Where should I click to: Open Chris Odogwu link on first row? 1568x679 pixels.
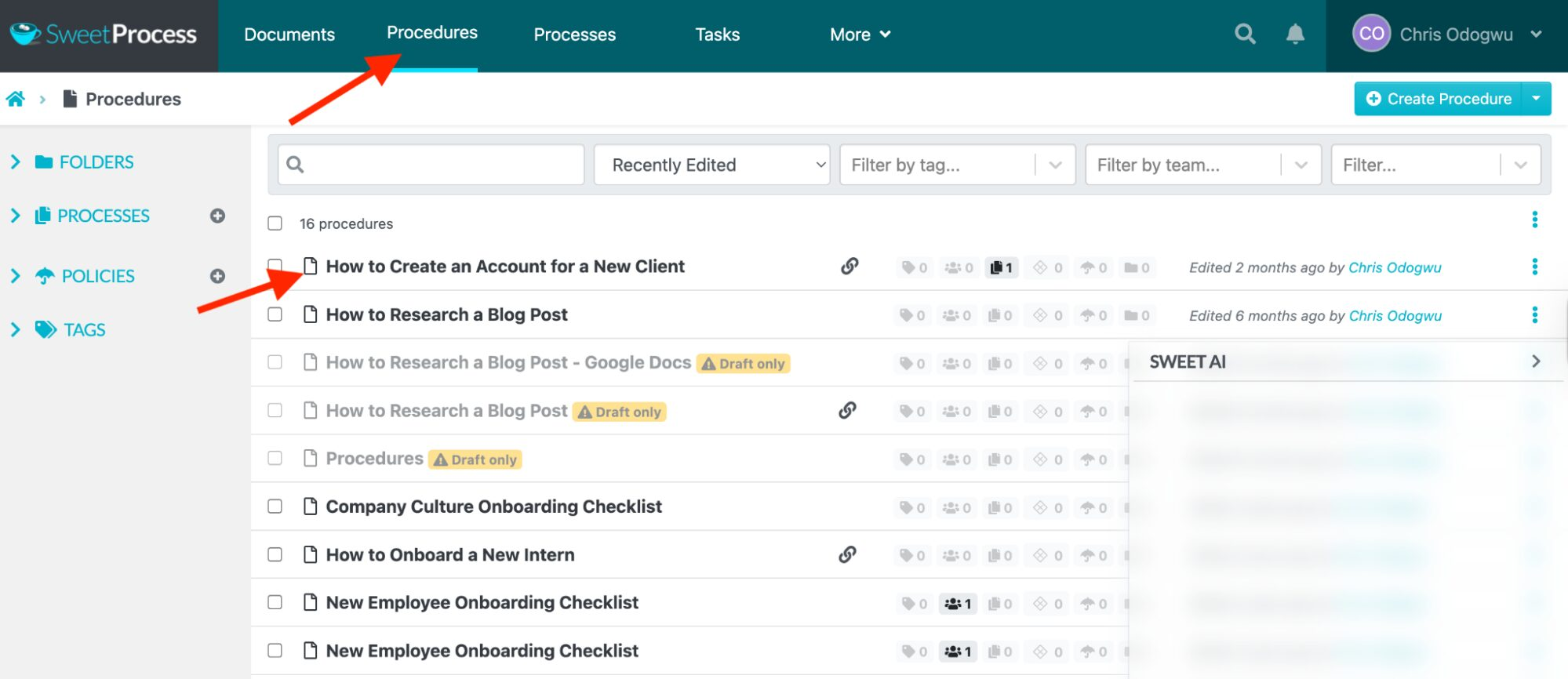(1395, 267)
